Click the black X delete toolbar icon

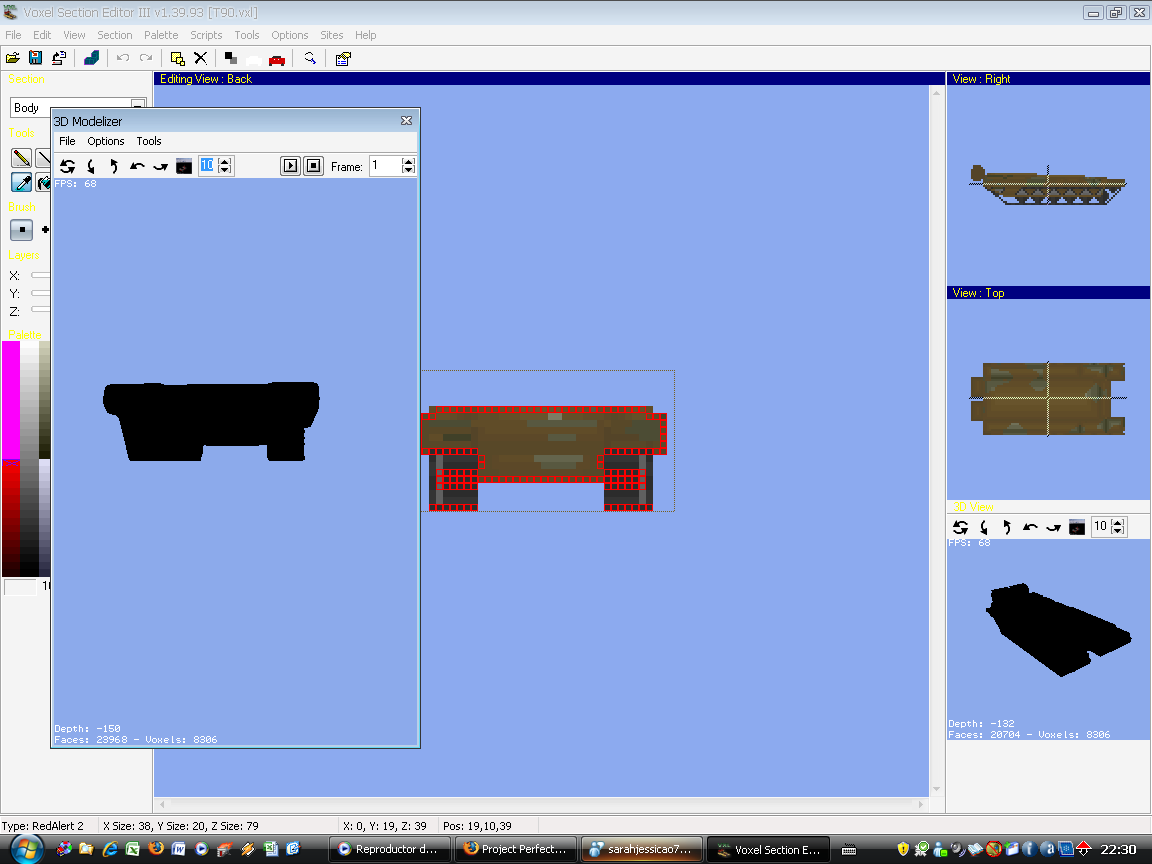[200, 58]
